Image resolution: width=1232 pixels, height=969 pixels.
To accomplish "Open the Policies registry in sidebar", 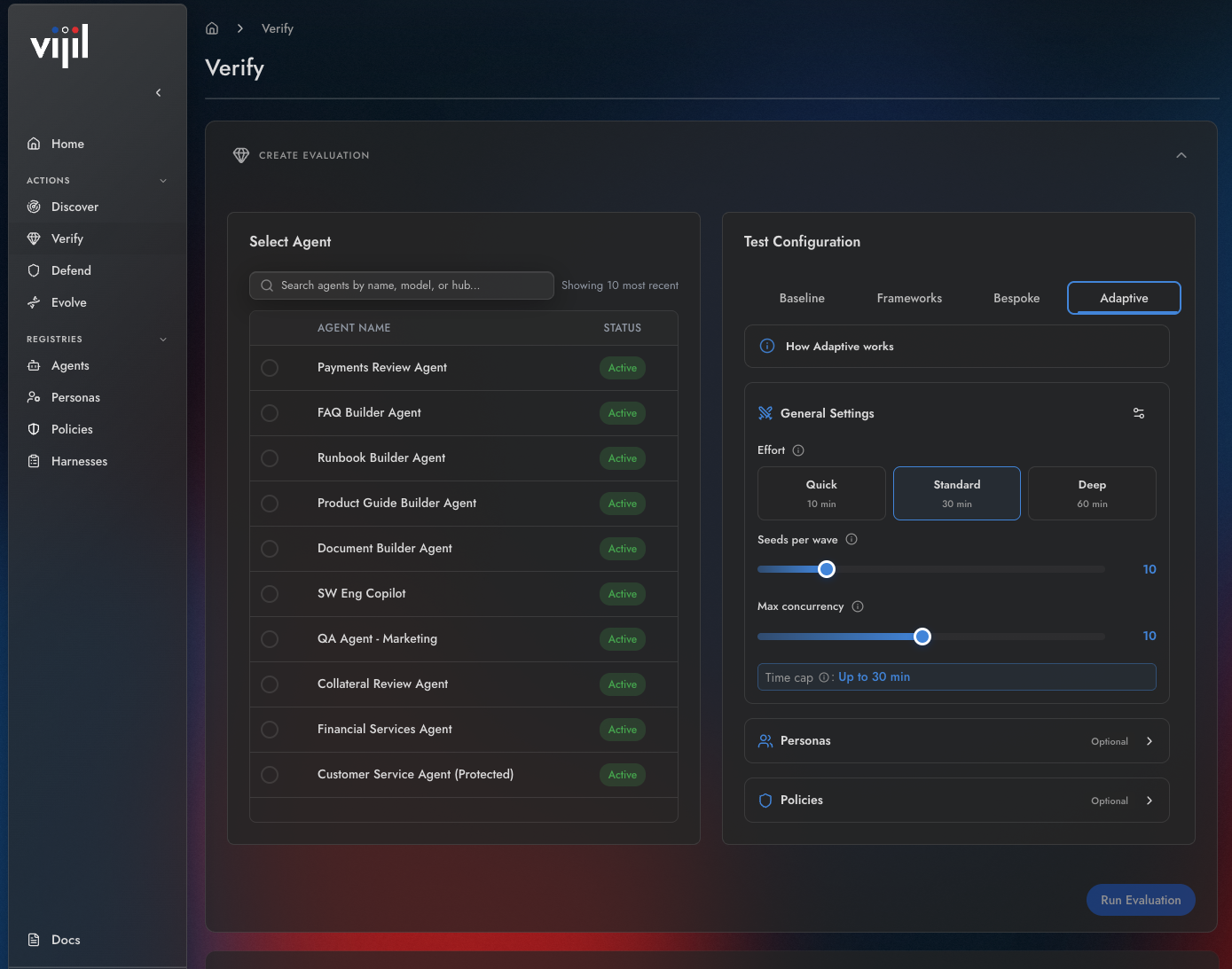I will point(98,429).
